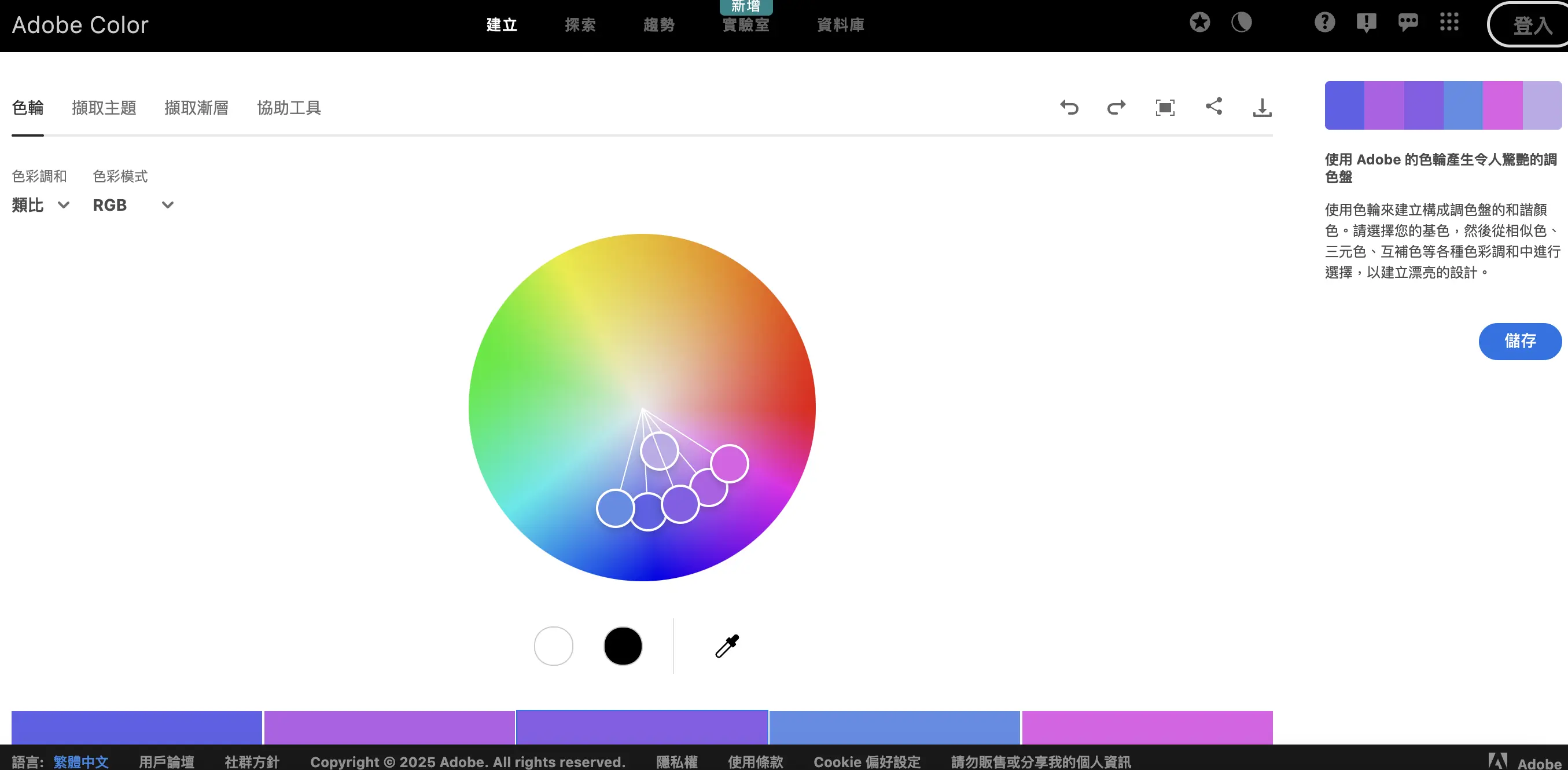
Task: Select the white contrast swatch
Action: pos(553,646)
